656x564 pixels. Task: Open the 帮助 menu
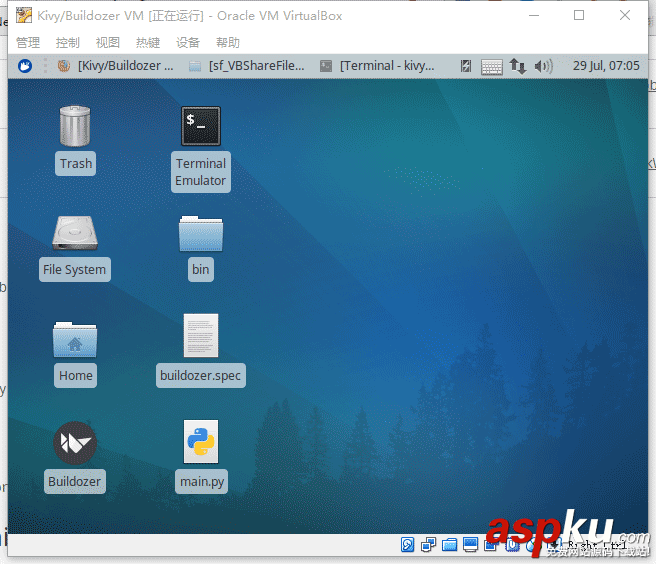click(x=228, y=42)
